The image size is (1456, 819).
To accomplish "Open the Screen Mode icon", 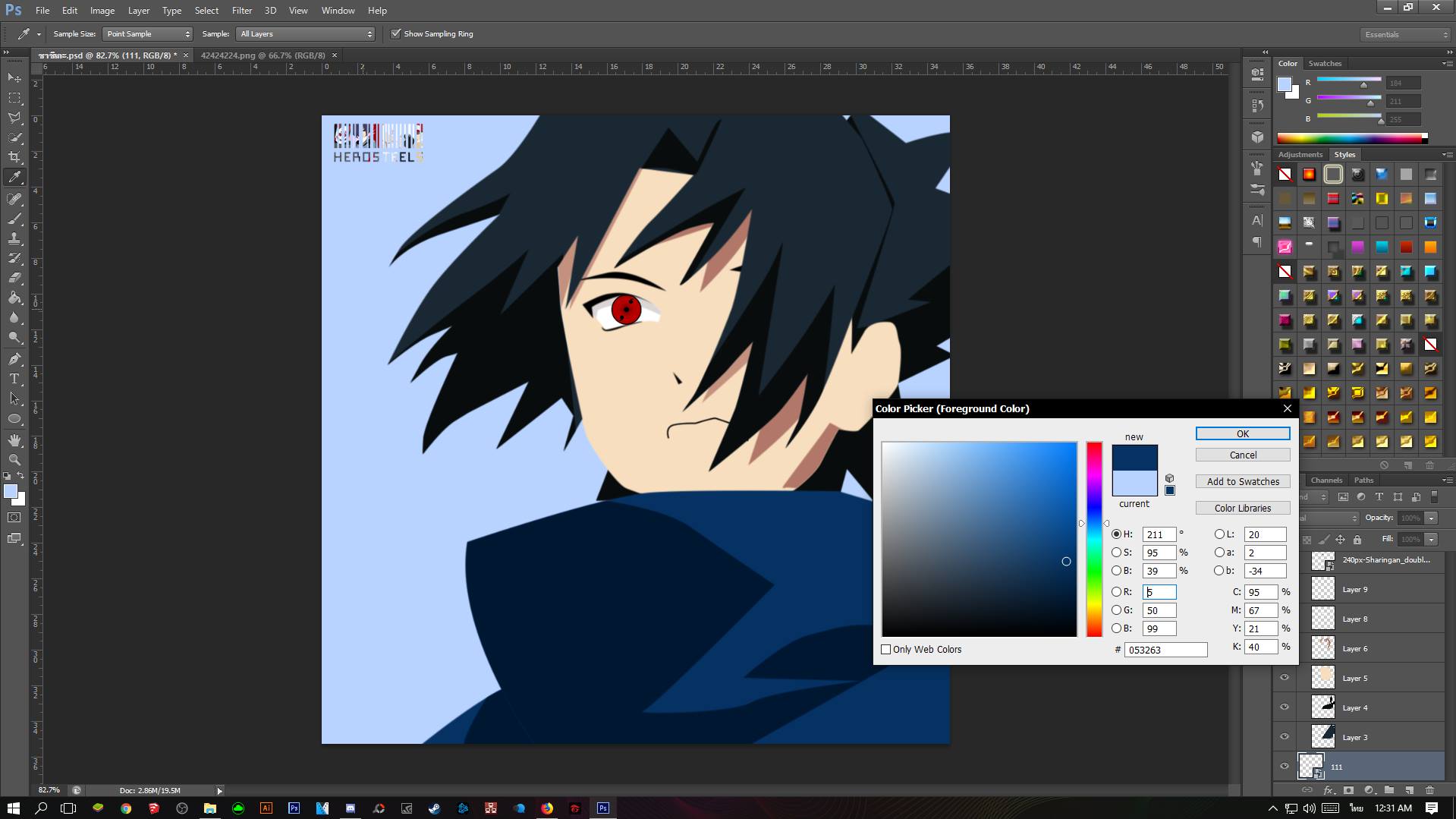I will [x=14, y=538].
